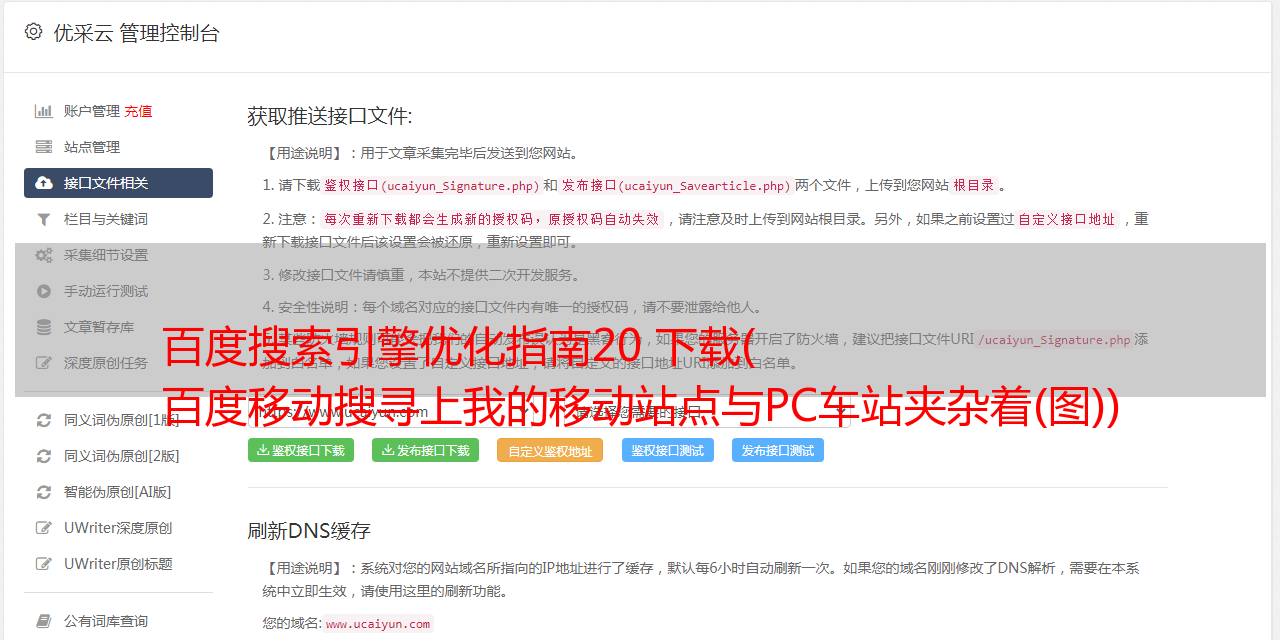1280x640 pixels.
Task: Click the 每次重新下载都会生成新的授权码 warning text
Action: point(491,219)
